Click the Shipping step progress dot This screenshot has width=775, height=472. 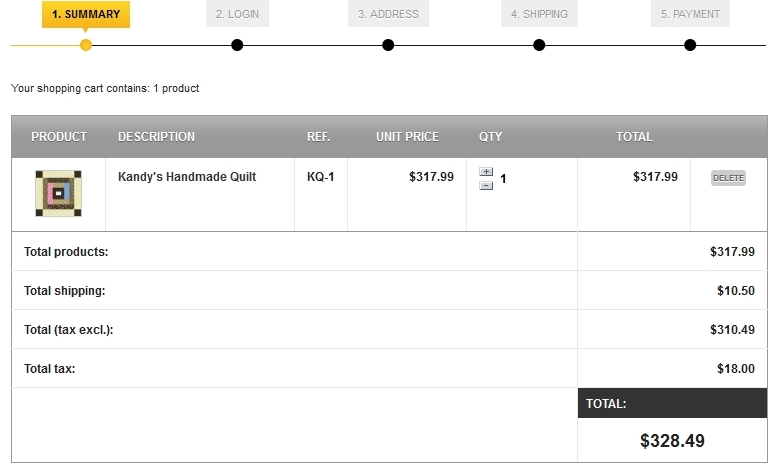click(539, 45)
